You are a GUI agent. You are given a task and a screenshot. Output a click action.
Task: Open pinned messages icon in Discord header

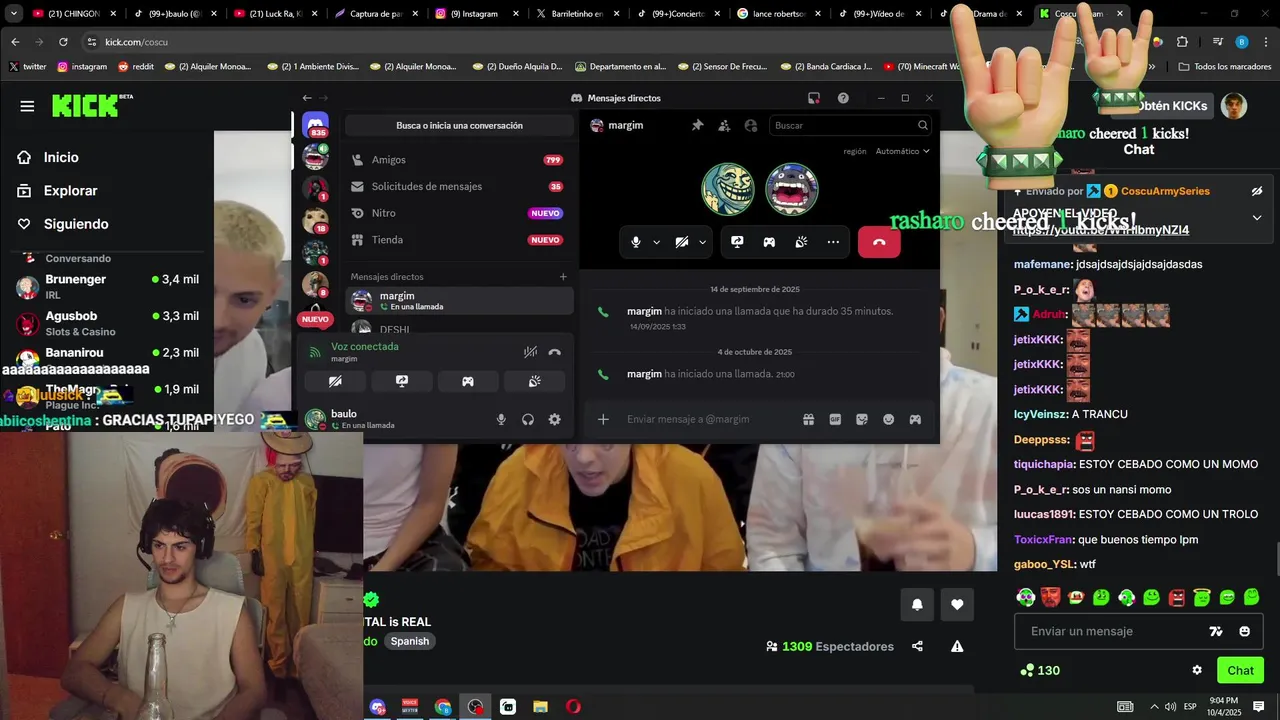(x=697, y=125)
